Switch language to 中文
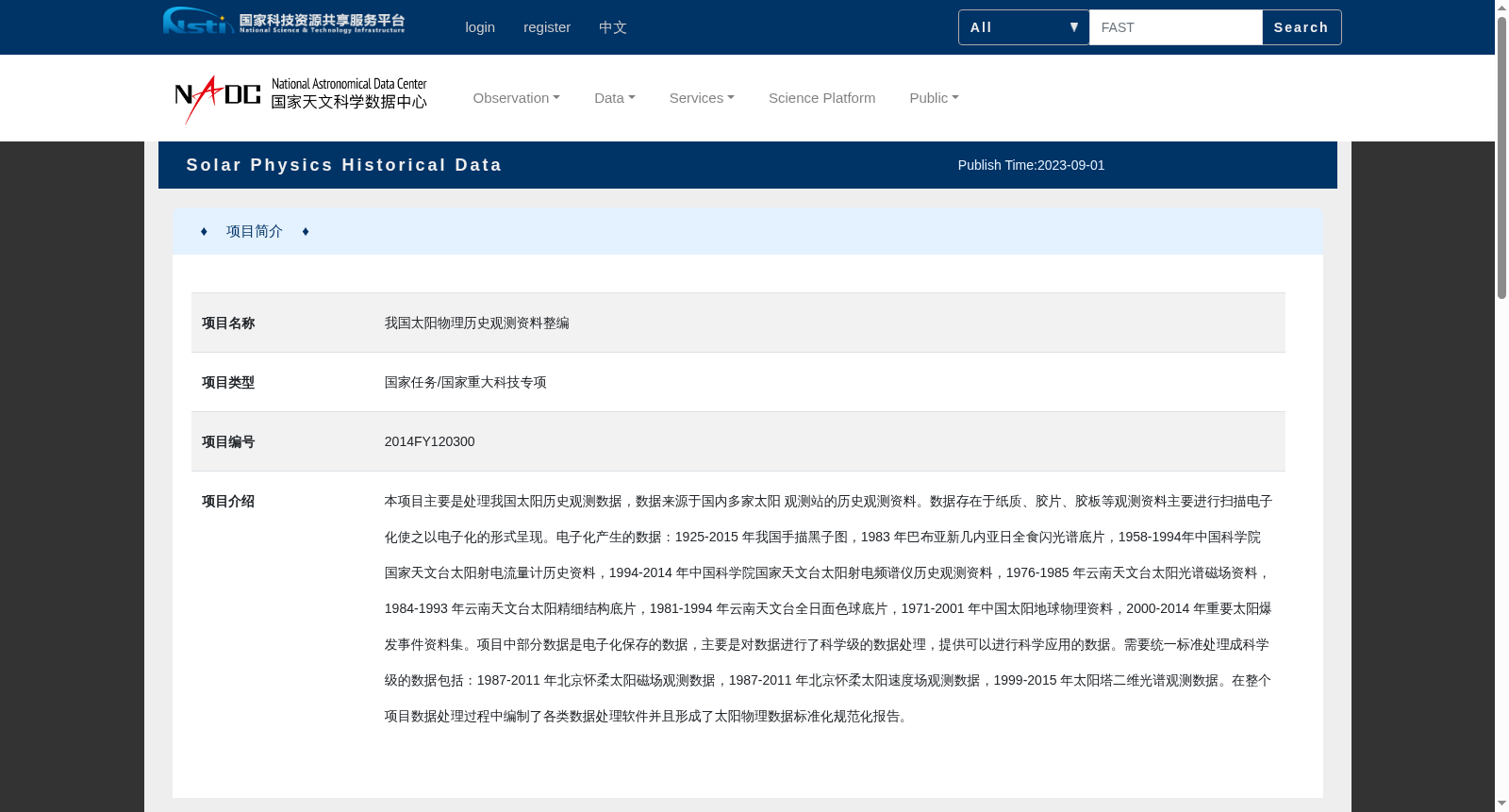Image resolution: width=1509 pixels, height=812 pixels. (613, 27)
